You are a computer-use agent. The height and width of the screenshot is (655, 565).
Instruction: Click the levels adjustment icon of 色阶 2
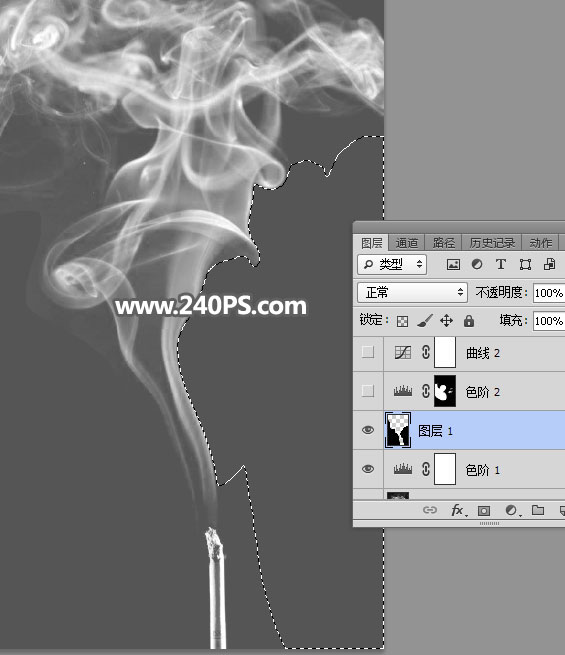(x=403, y=391)
